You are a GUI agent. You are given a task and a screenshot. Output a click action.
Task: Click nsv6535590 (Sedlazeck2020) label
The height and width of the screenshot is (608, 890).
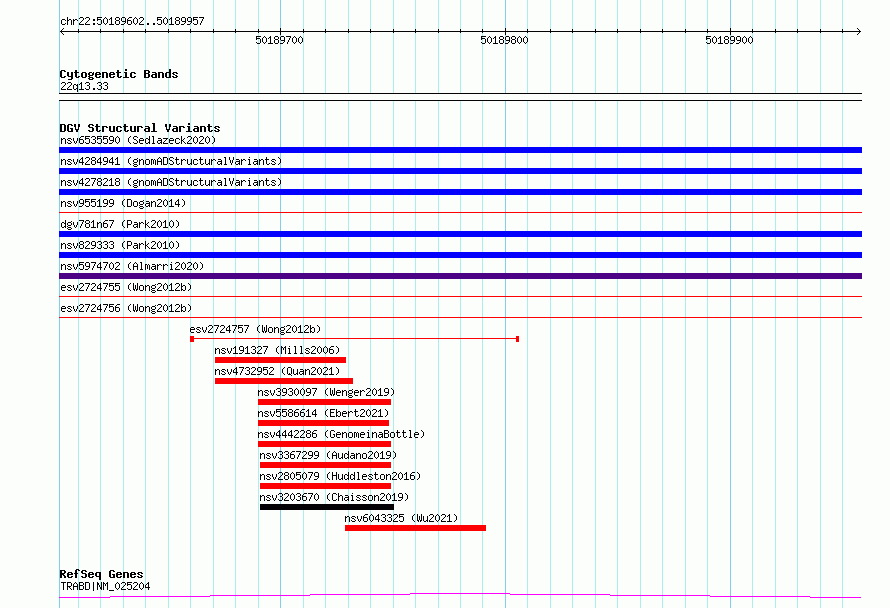138,140
